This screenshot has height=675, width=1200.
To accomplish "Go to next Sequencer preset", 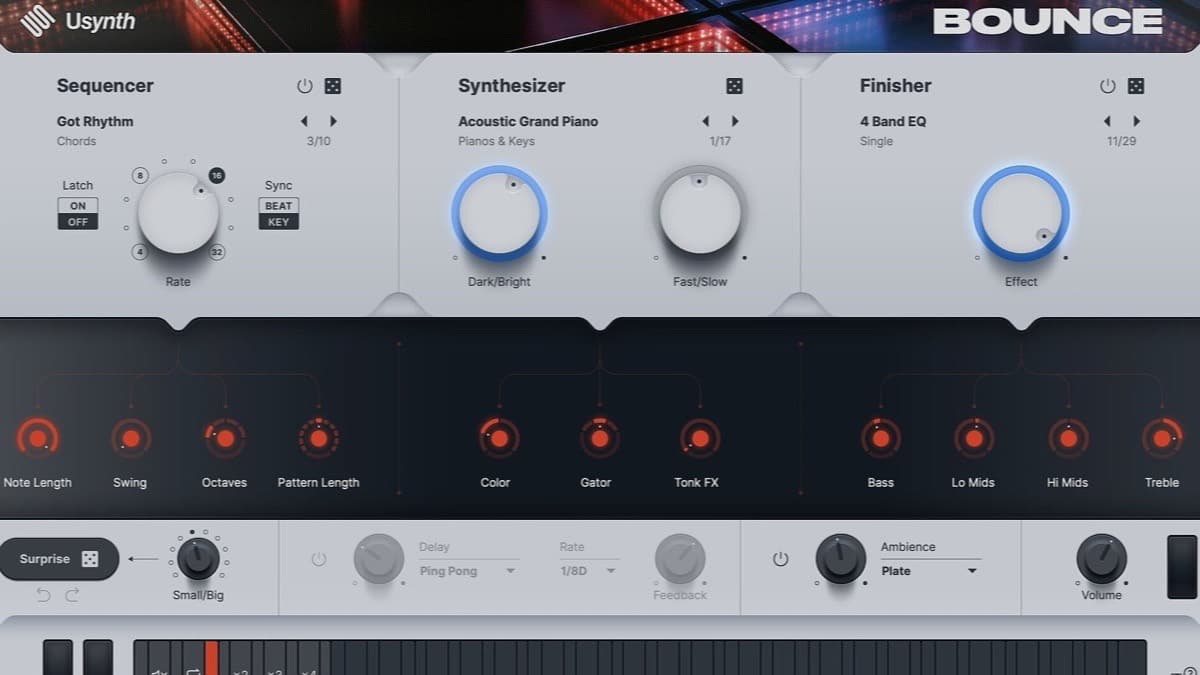I will (x=333, y=121).
